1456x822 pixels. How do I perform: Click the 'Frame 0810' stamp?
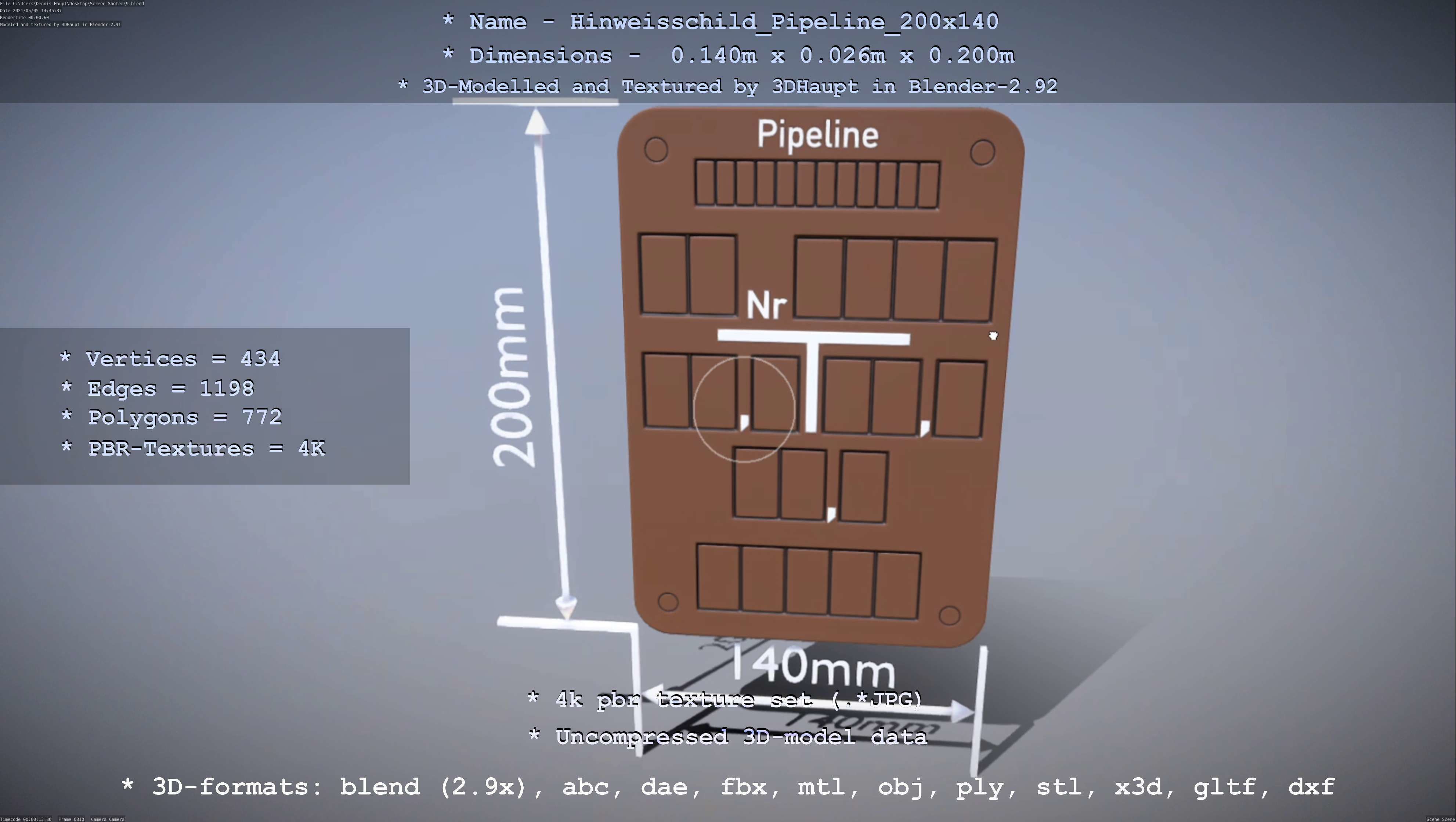pyautogui.click(x=71, y=819)
